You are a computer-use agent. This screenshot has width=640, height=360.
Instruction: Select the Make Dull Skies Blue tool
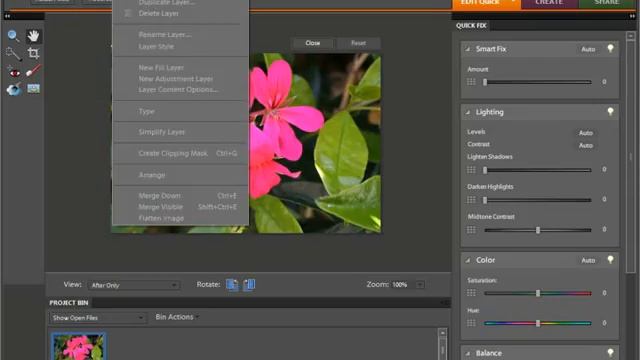(14, 89)
